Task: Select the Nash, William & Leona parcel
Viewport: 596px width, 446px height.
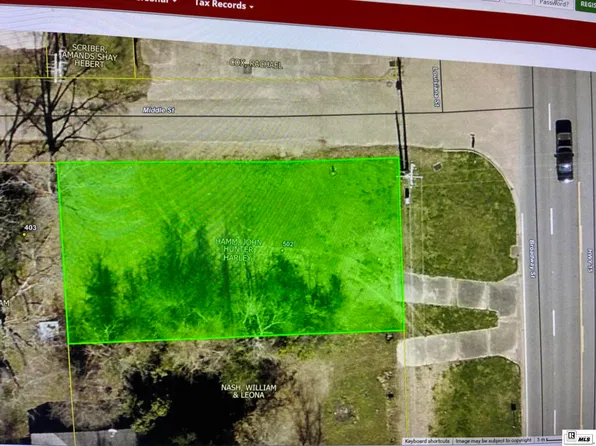Action: [249, 391]
